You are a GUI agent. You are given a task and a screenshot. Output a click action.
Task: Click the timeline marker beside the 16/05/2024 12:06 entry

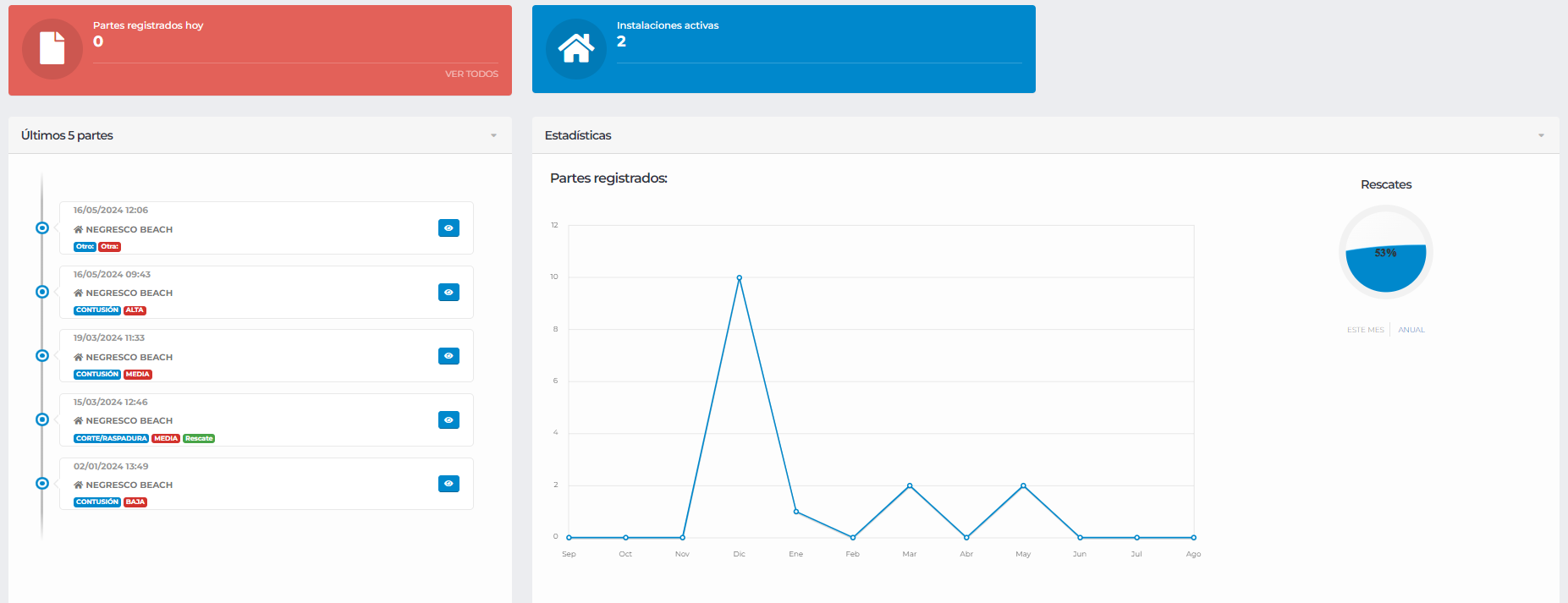point(42,228)
